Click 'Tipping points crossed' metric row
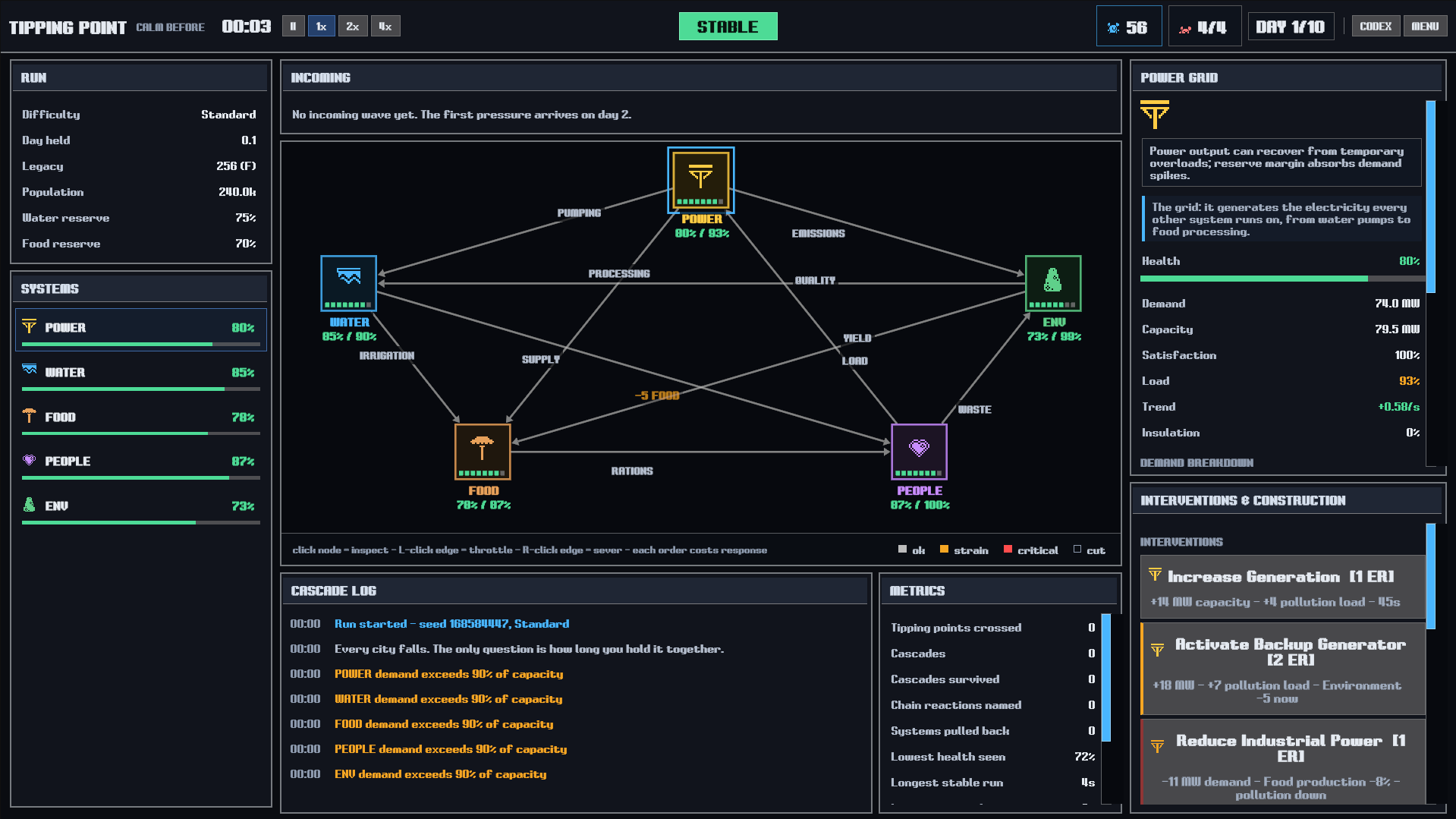The width and height of the screenshot is (1456, 819). point(992,628)
